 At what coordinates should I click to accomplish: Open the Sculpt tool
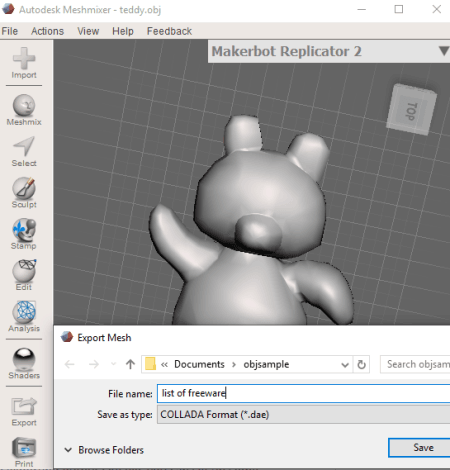(x=24, y=193)
